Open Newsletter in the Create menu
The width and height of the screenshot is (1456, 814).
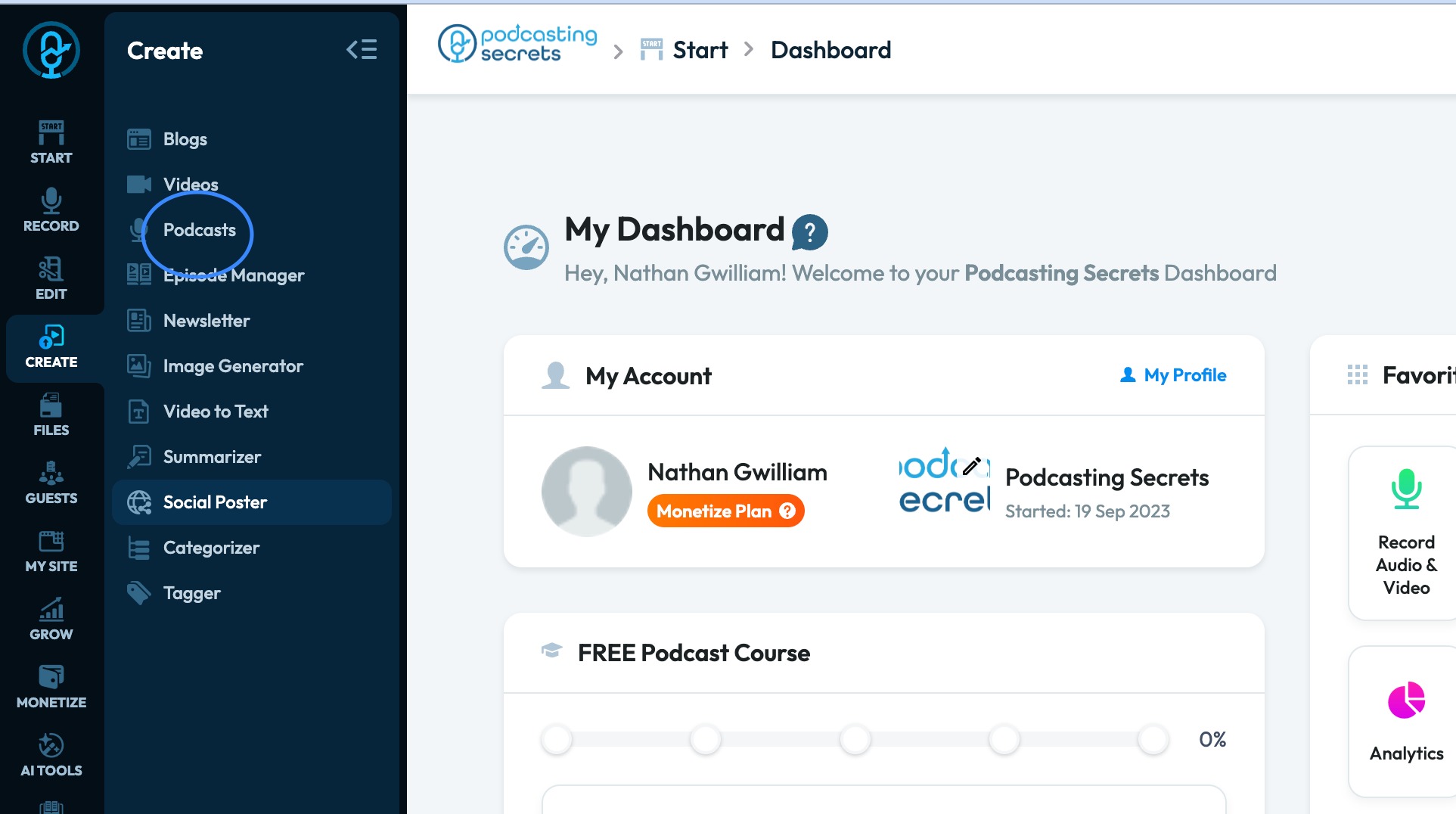[x=251, y=321]
